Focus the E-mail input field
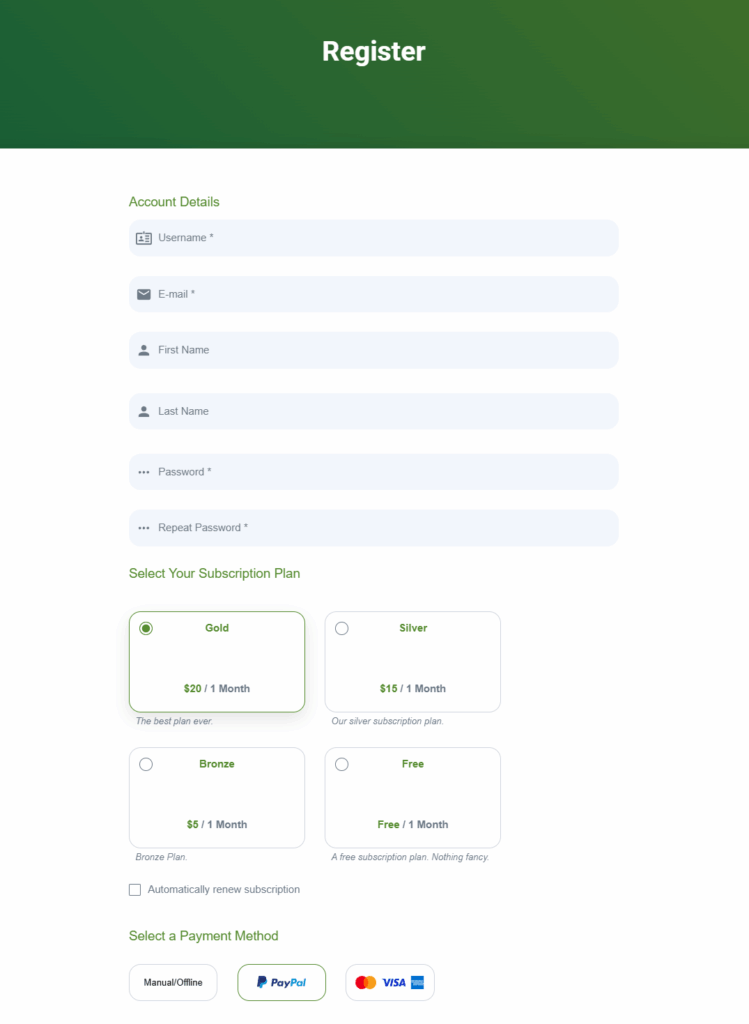Image resolution: width=749 pixels, height=1024 pixels. pos(374,295)
